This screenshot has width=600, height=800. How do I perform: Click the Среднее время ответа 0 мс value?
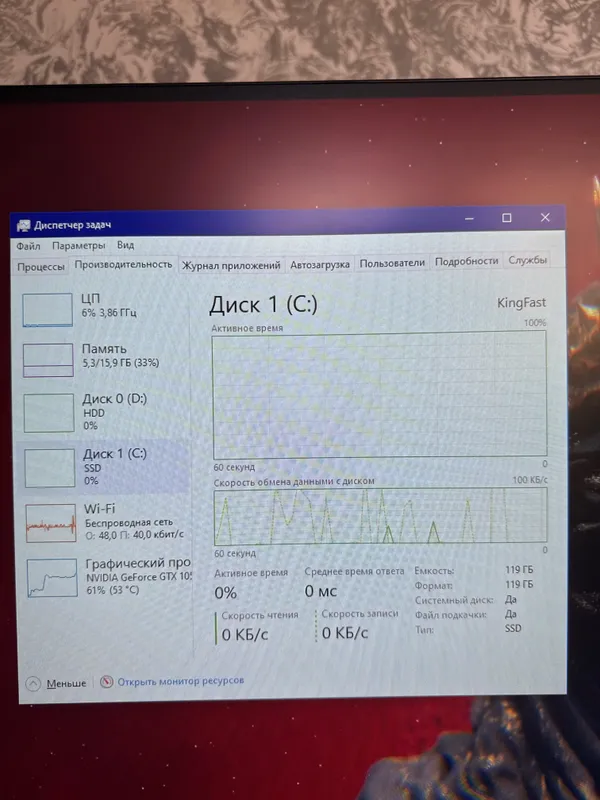click(321, 591)
